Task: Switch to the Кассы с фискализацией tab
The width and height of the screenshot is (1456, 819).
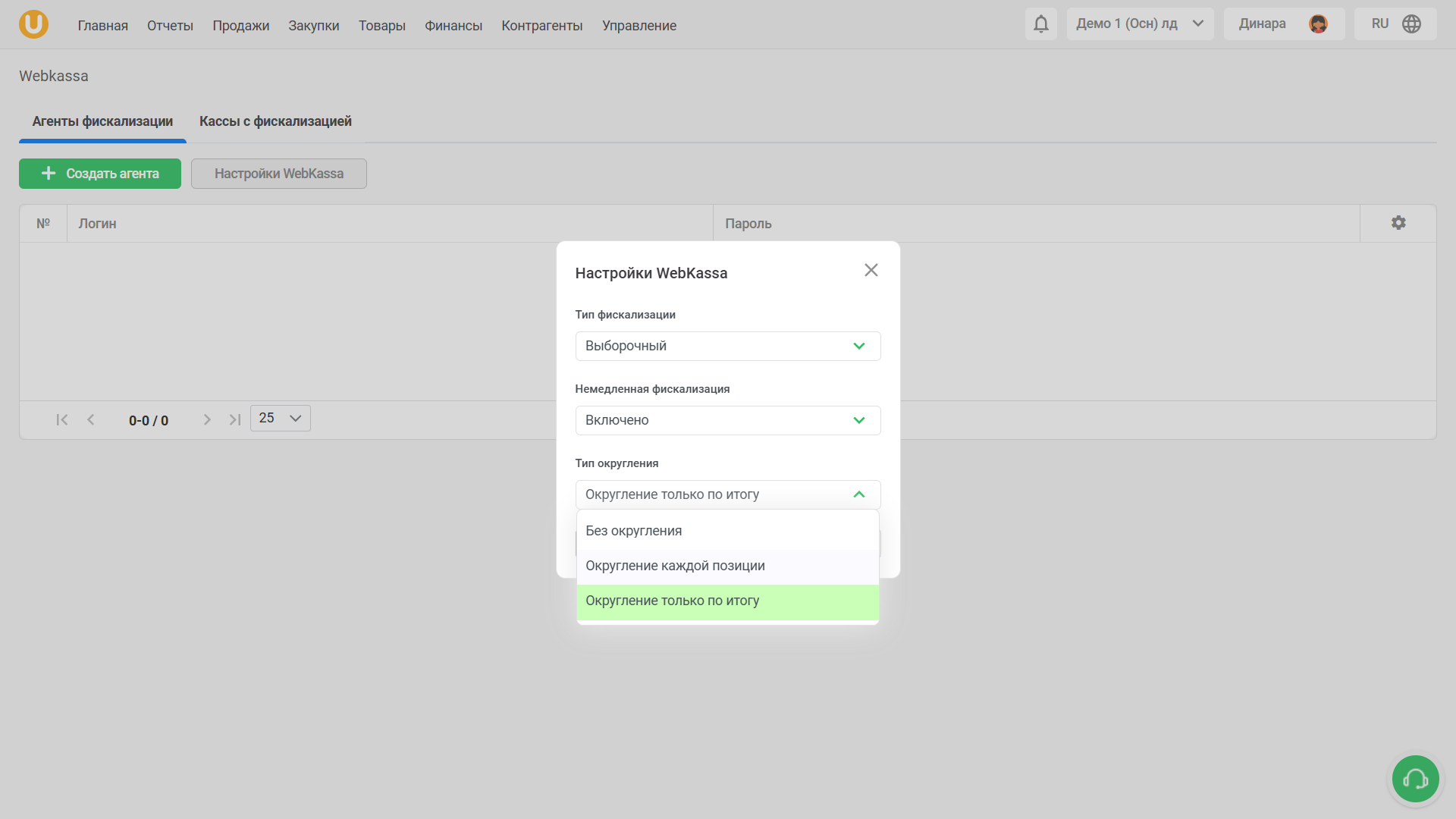Action: (275, 121)
